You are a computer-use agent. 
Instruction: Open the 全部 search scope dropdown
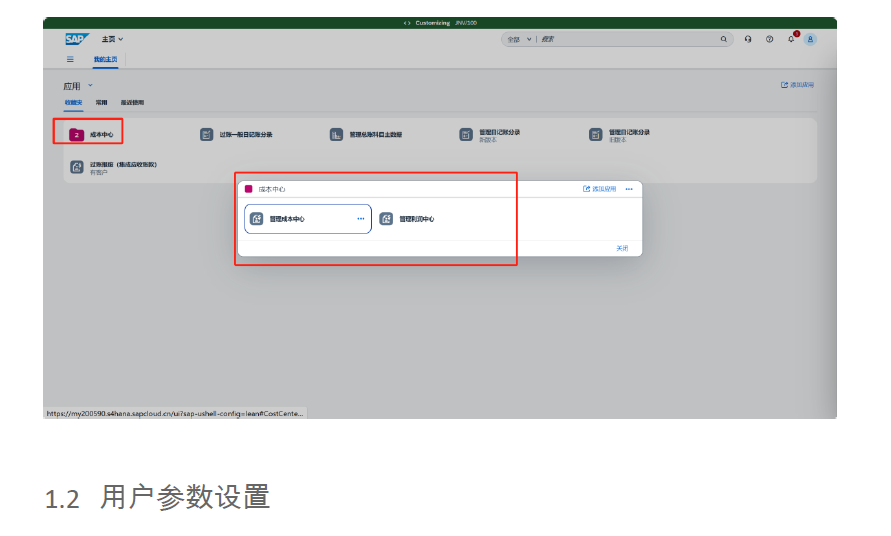click(x=519, y=39)
